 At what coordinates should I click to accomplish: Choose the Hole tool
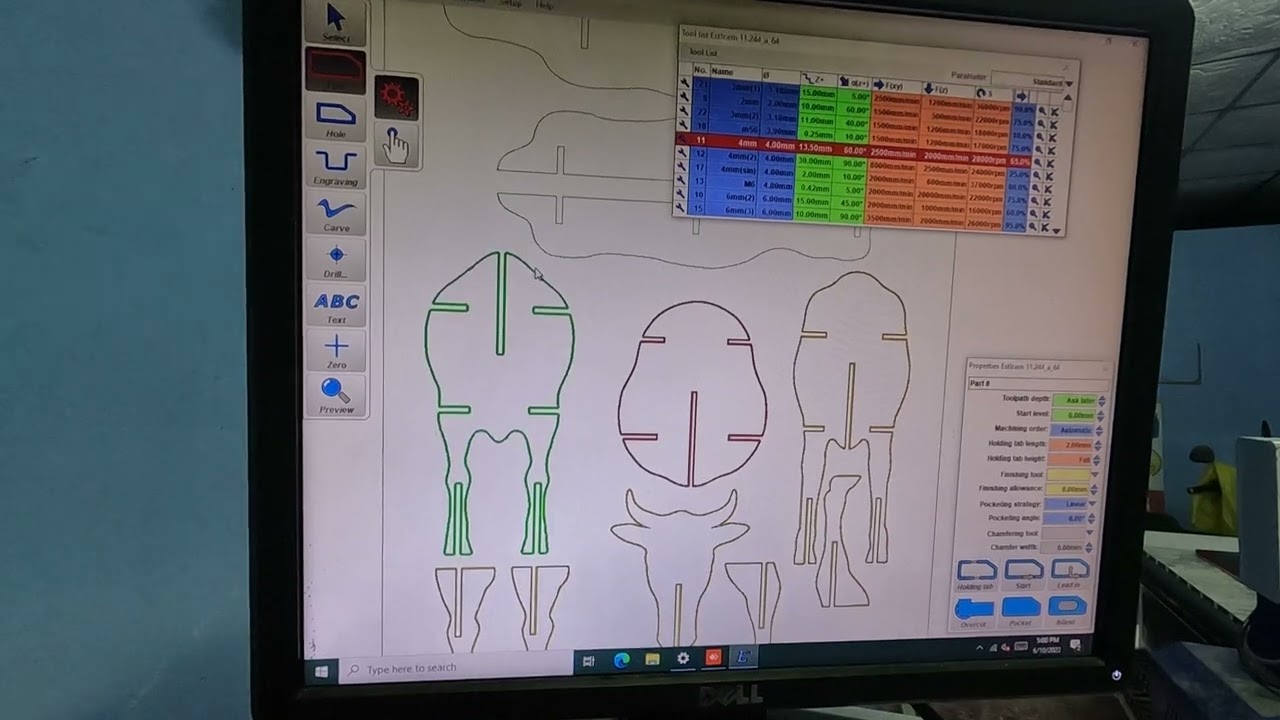tap(336, 117)
